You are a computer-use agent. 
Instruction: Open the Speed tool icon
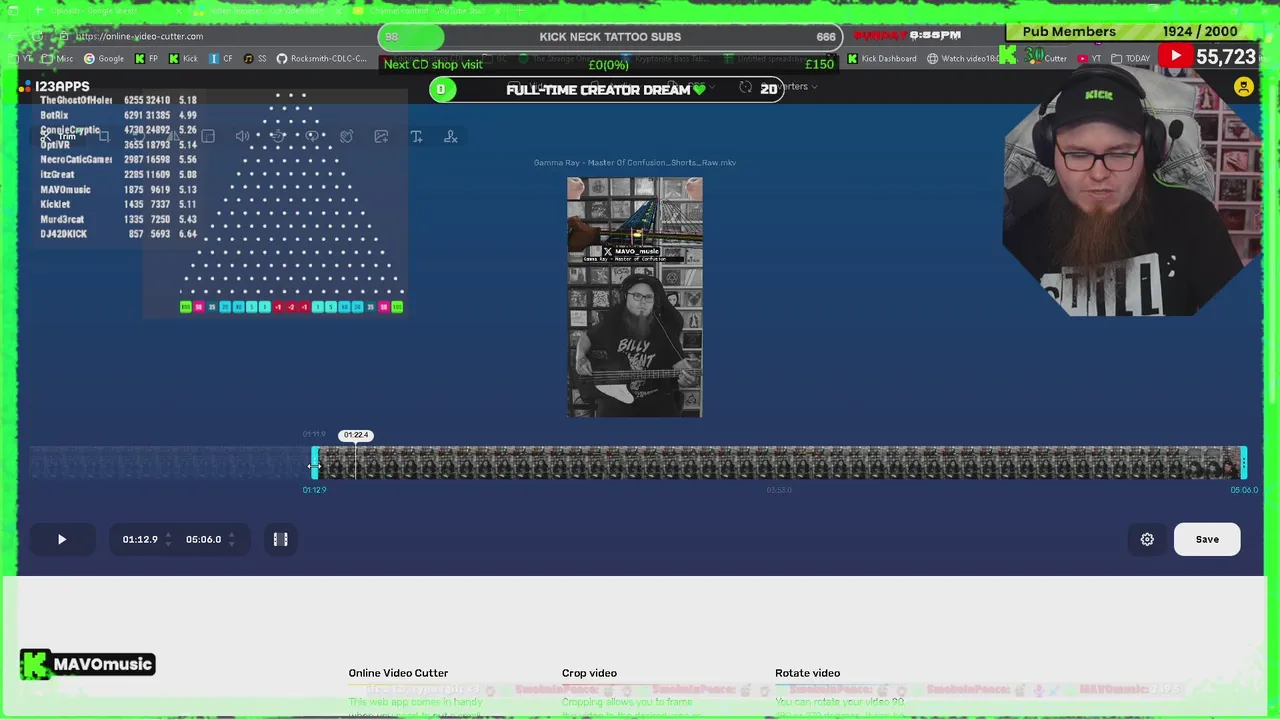(277, 136)
